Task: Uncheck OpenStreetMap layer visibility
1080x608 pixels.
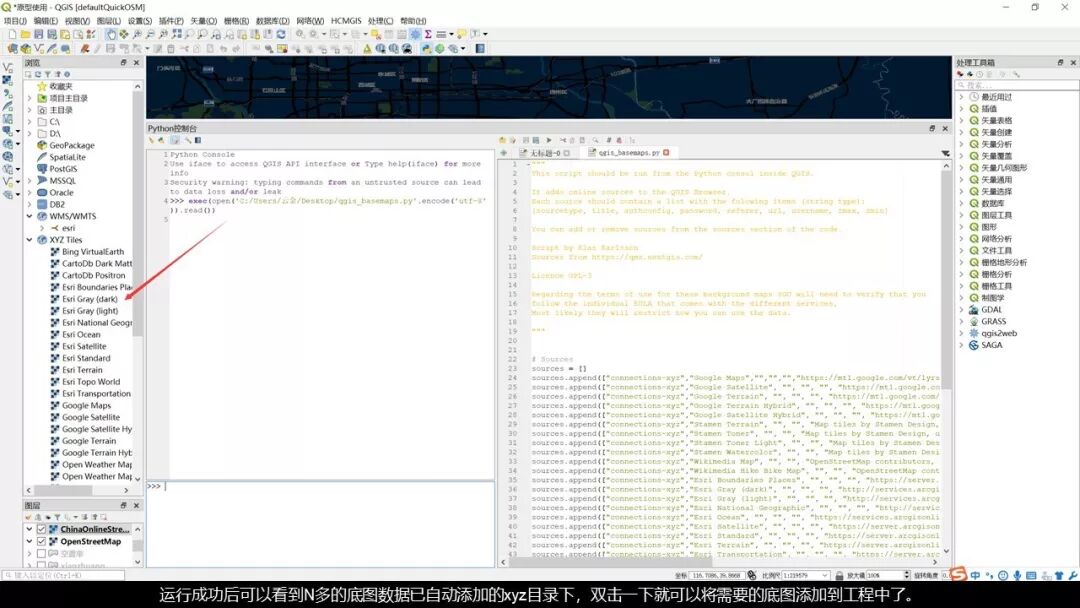Action: point(41,542)
